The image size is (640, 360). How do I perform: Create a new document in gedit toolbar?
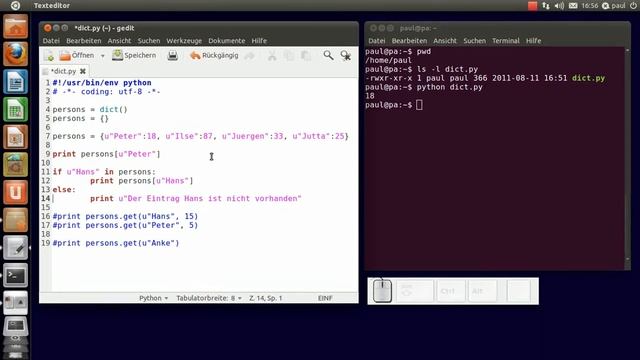coord(49,56)
